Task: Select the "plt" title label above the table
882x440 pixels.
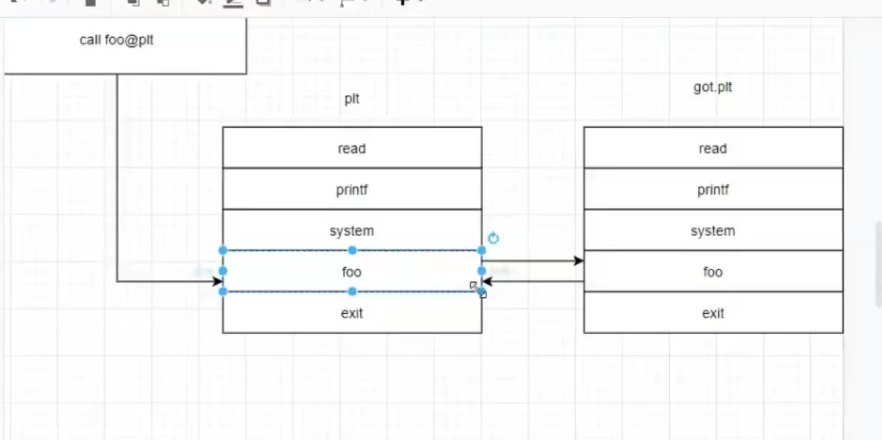Action: [351, 99]
